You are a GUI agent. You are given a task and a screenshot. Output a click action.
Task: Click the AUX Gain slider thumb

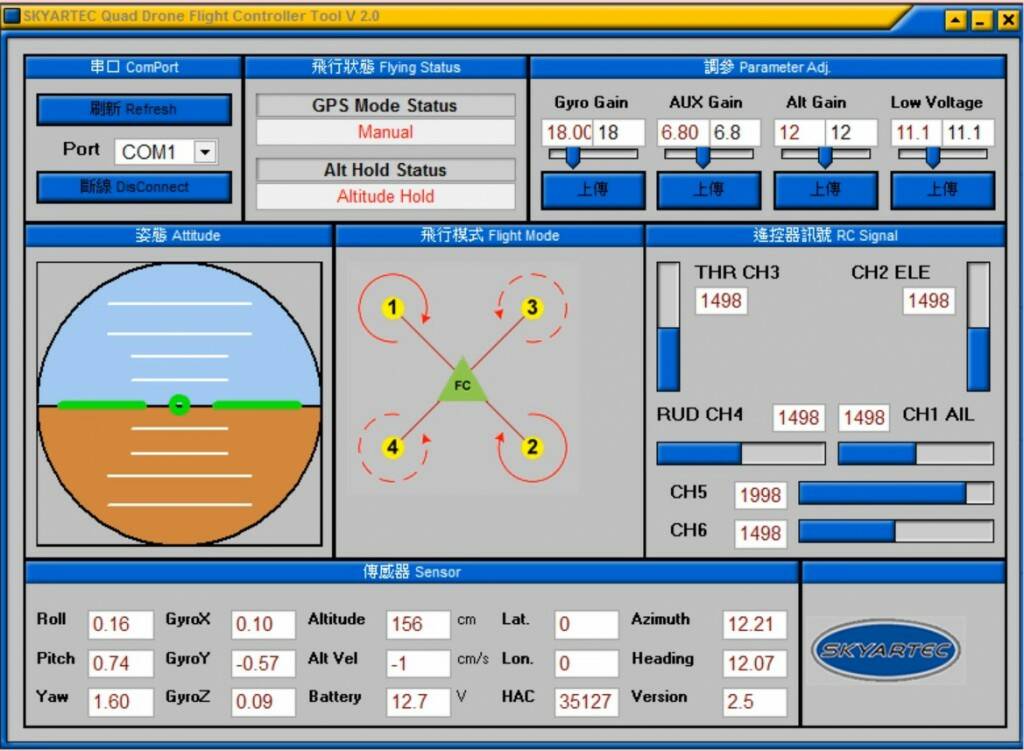coord(703,157)
